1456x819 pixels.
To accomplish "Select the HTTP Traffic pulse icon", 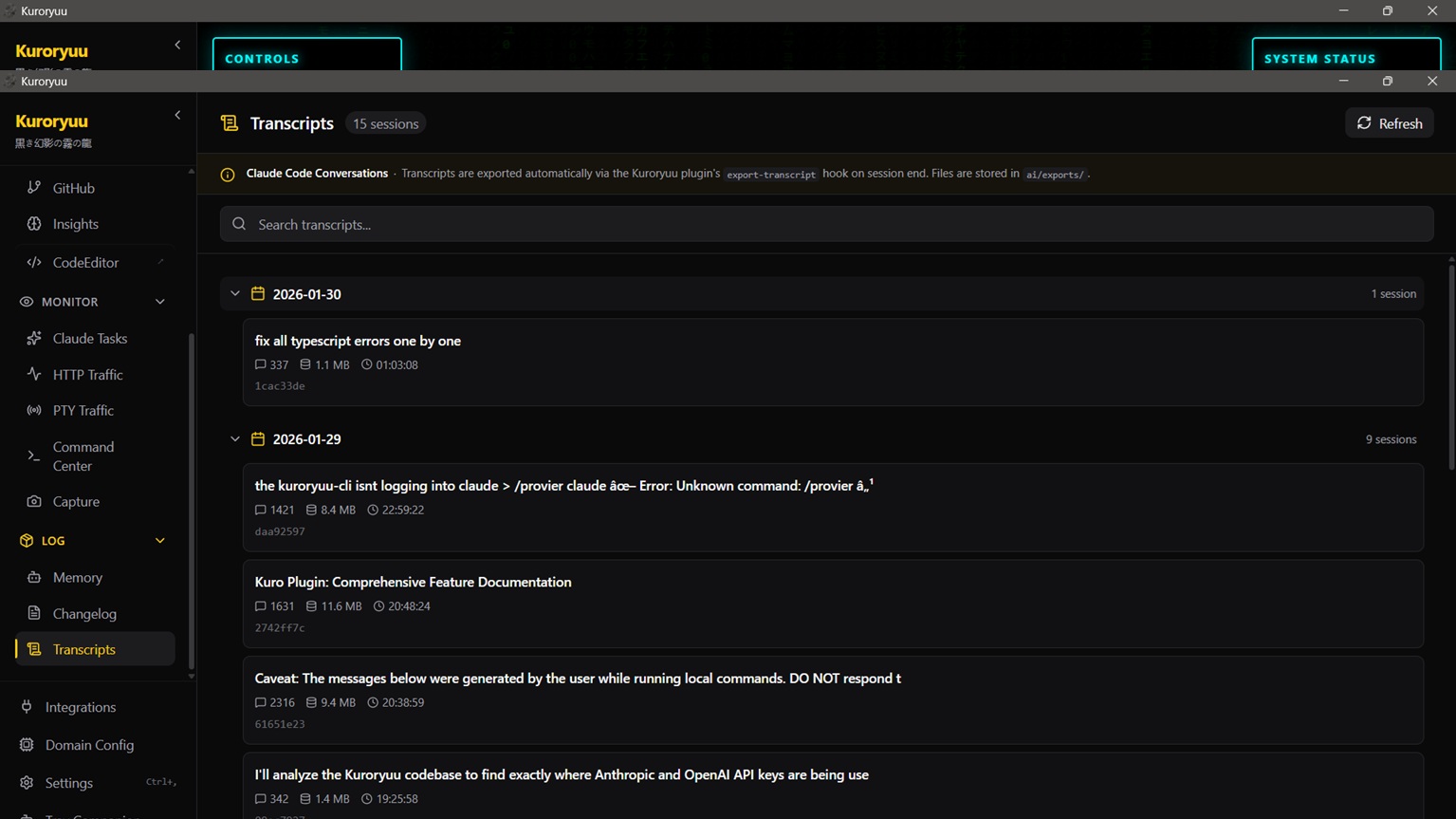I will click(x=34, y=375).
